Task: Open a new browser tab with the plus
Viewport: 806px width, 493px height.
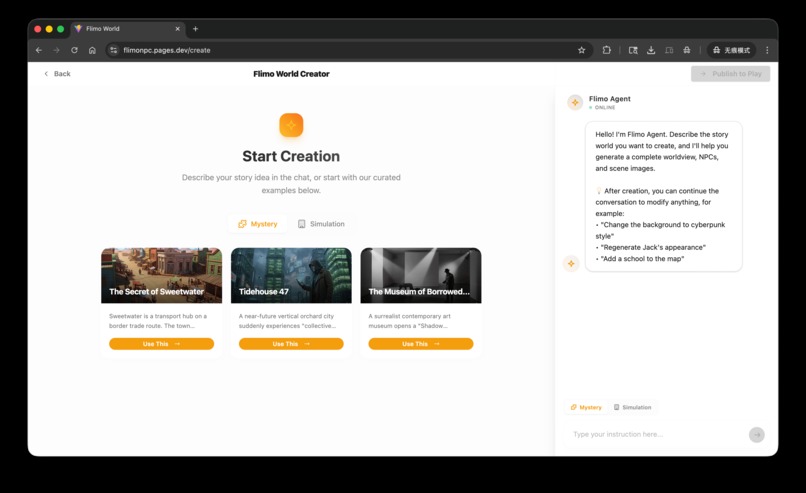Action: pyautogui.click(x=195, y=29)
